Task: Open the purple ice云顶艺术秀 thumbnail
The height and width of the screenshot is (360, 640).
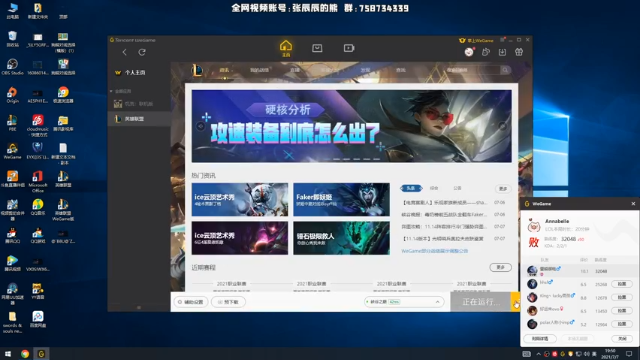Action: point(240,238)
